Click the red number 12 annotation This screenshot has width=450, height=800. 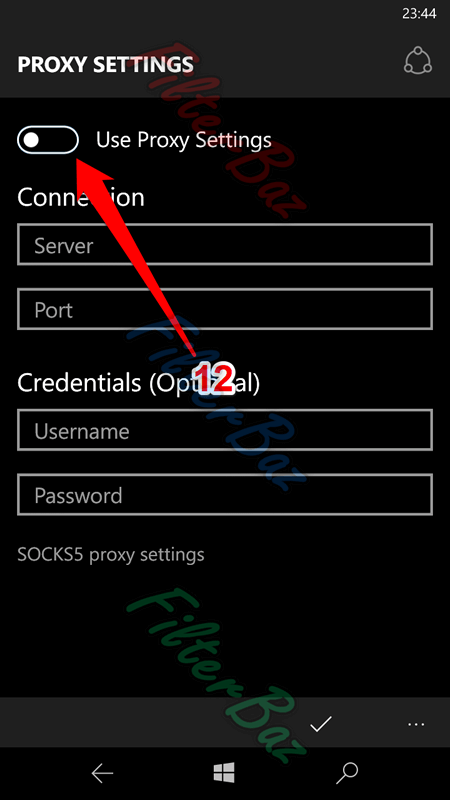pyautogui.click(x=214, y=379)
